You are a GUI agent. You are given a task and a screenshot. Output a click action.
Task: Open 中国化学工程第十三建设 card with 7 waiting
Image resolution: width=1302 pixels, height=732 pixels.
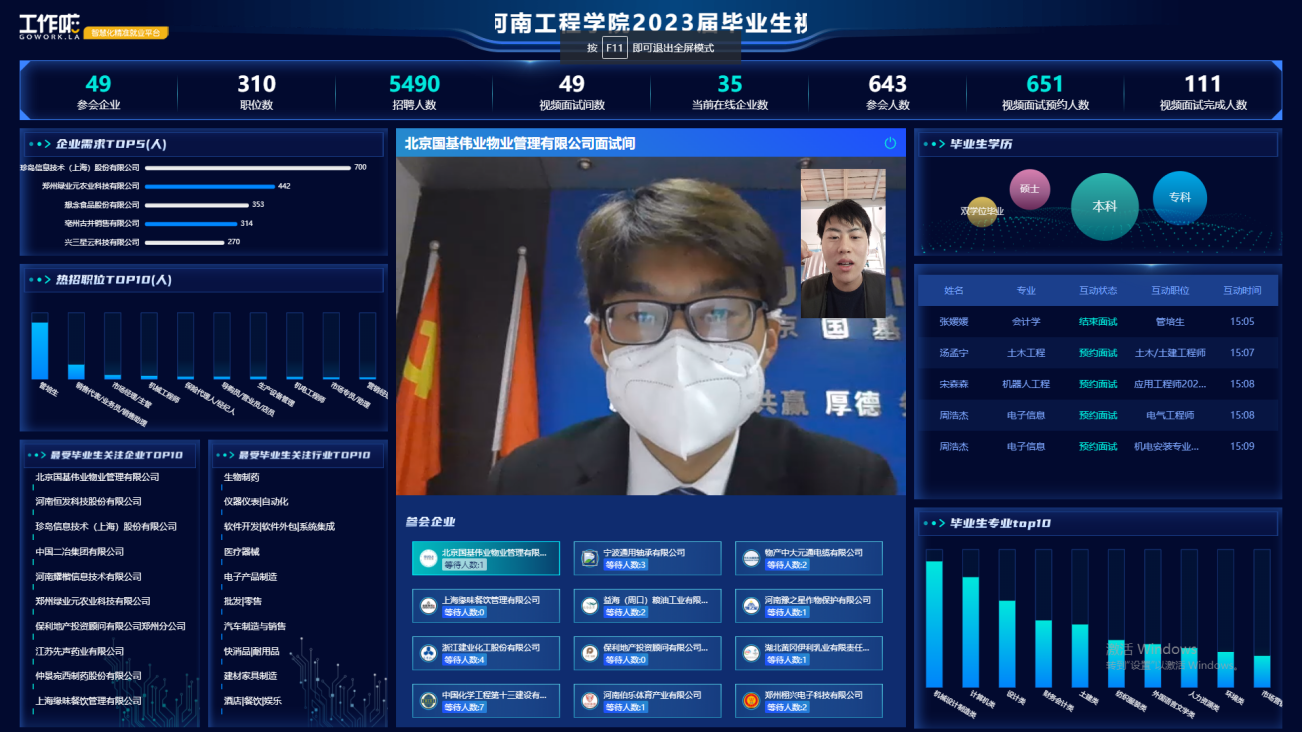coord(486,701)
